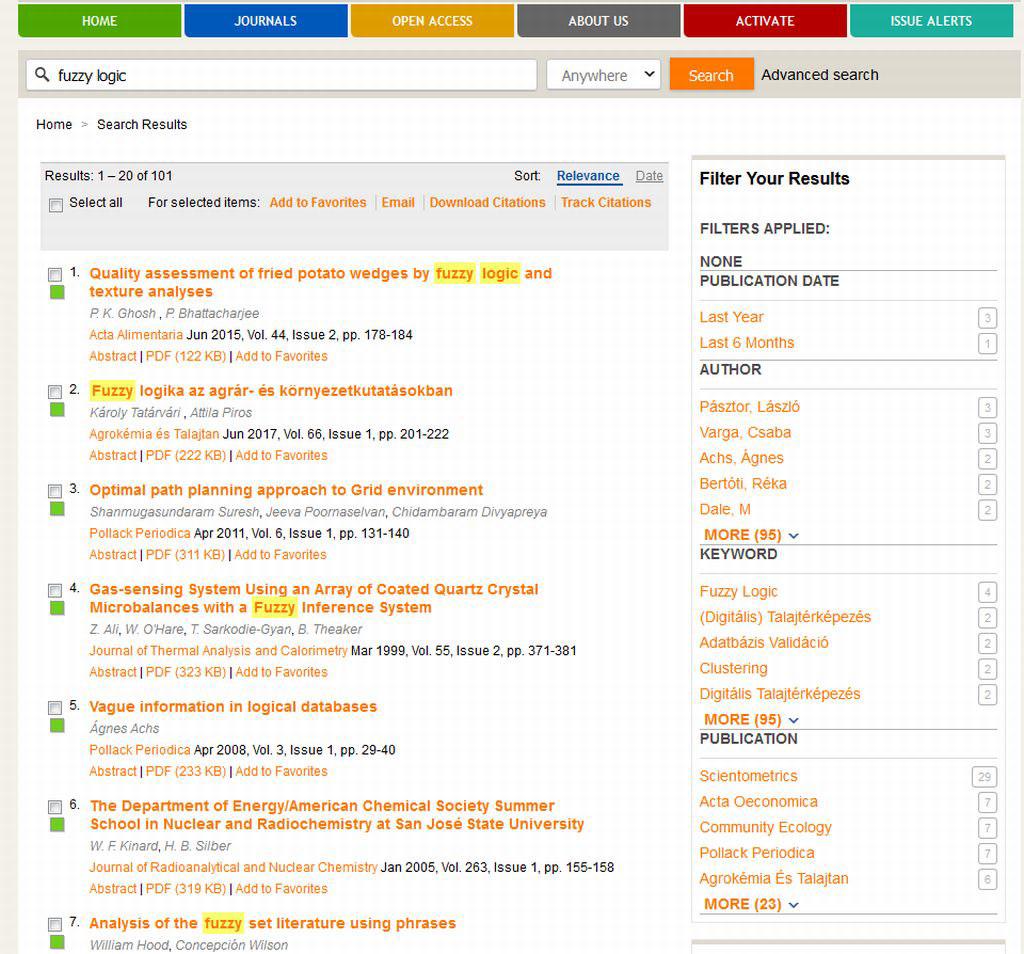Check the Select all checkbox
This screenshot has width=1024, height=954.
pos(56,205)
